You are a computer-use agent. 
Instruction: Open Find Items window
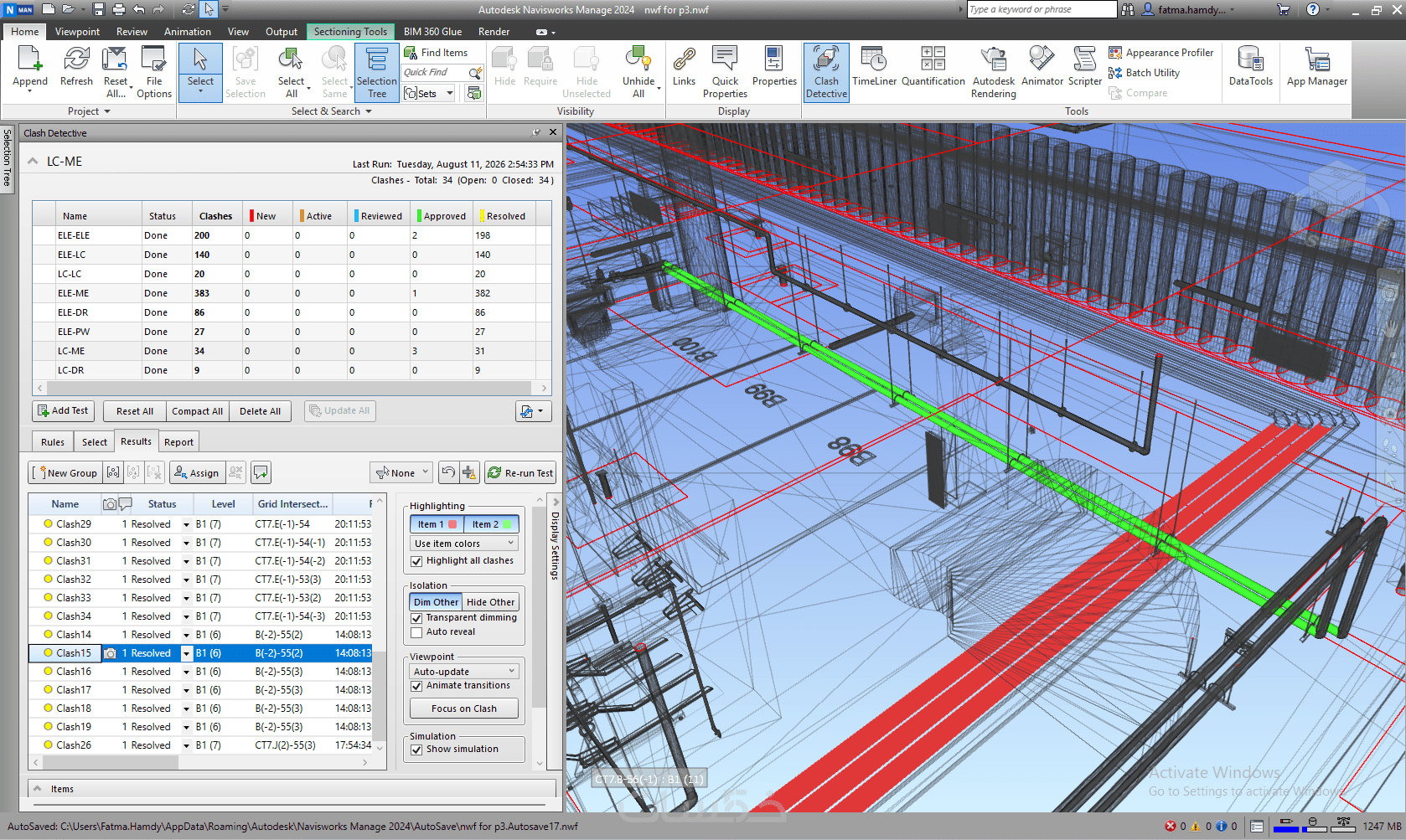tap(436, 53)
